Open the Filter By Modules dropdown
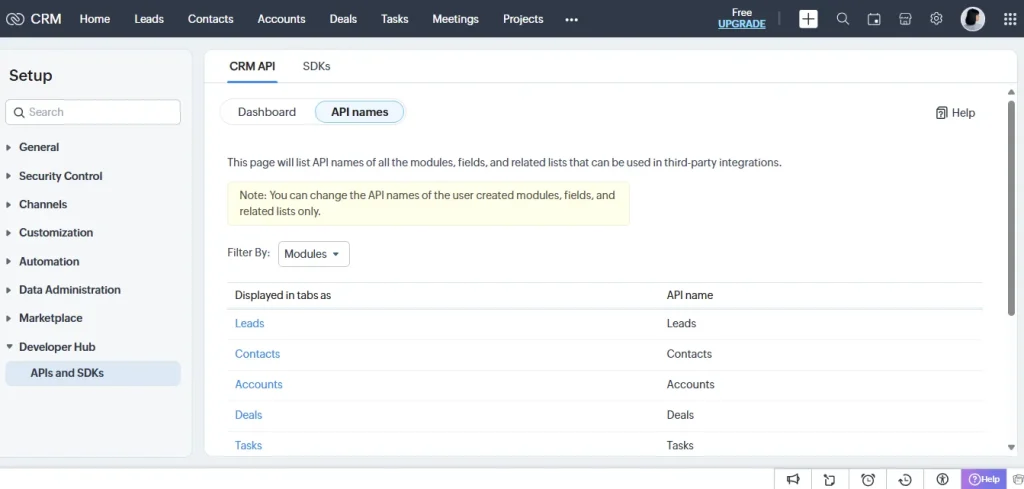Image resolution: width=1024 pixels, height=489 pixels. (x=313, y=254)
